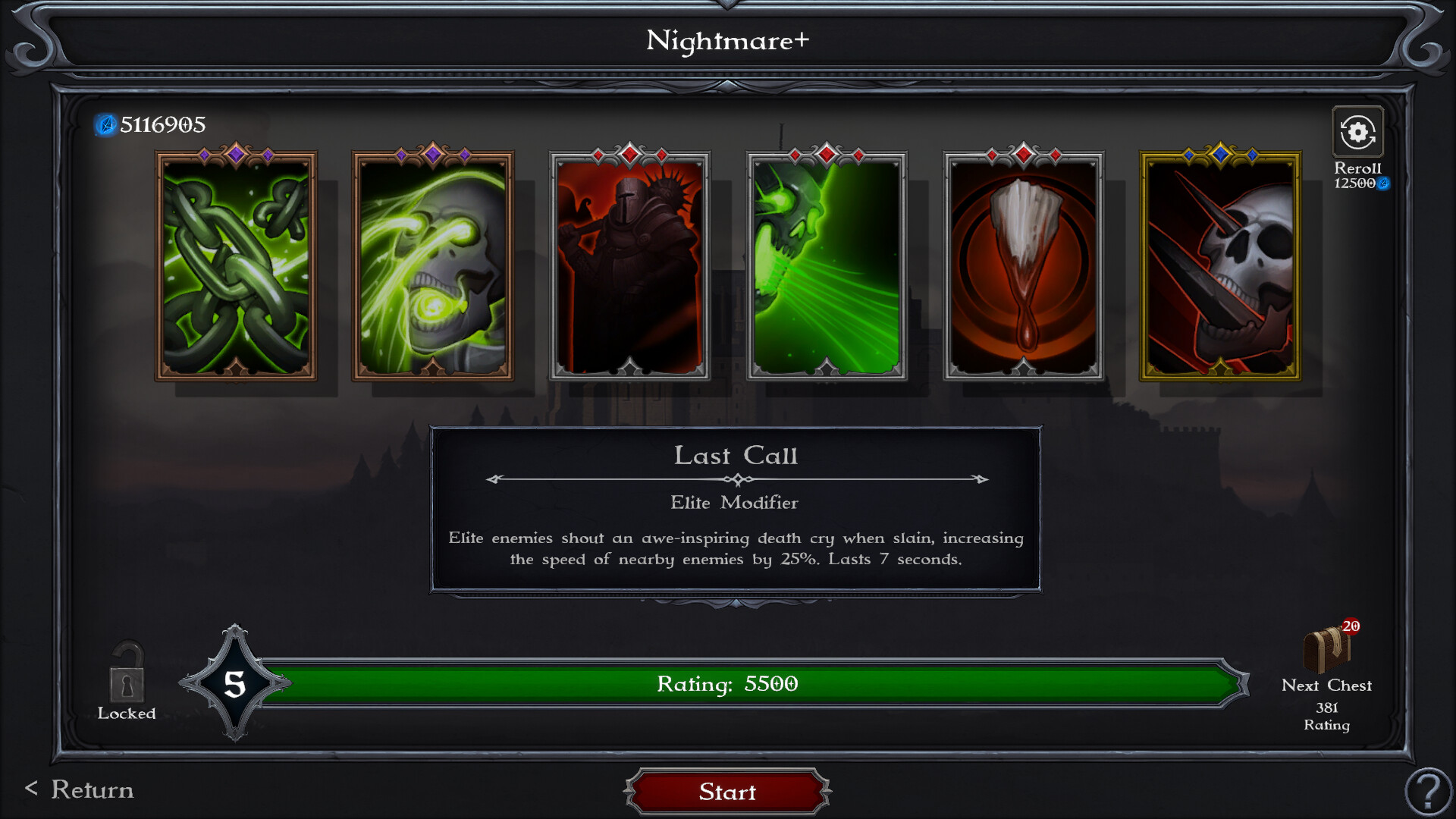
Task: Click the rank 5 diamond emblem
Action: coord(235,683)
